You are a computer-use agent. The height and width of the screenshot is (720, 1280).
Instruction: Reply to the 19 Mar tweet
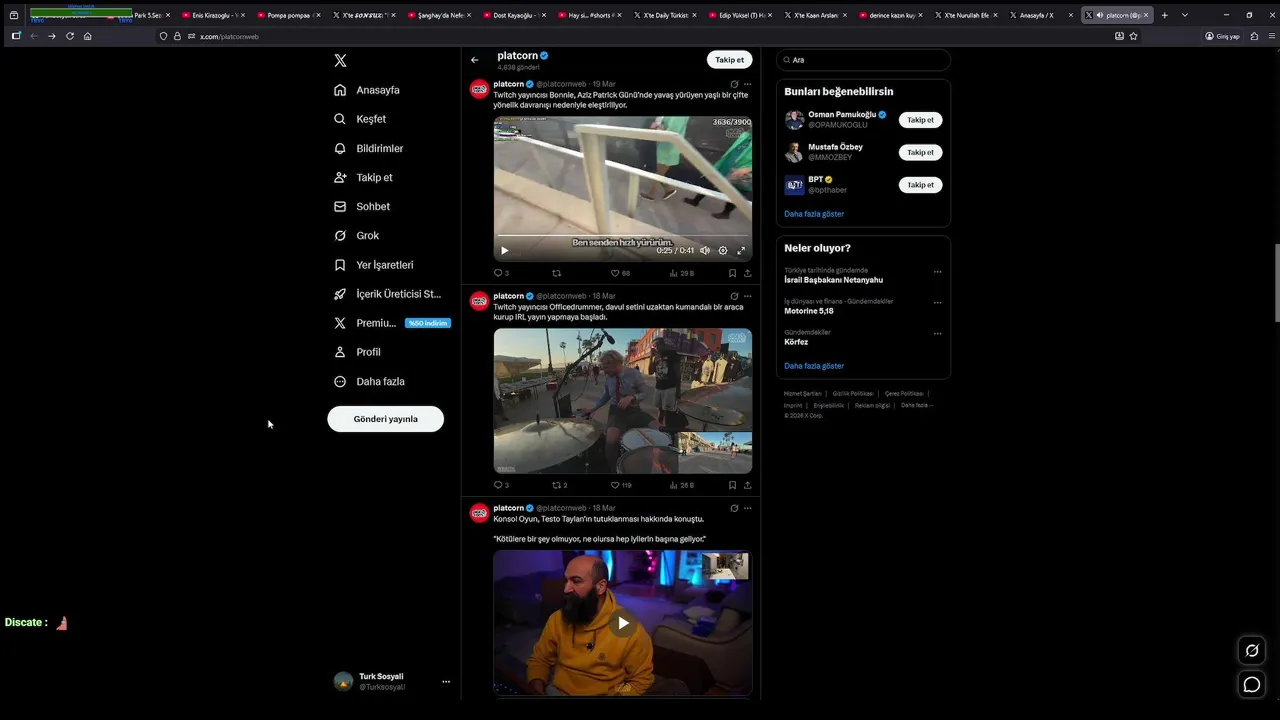(501, 273)
